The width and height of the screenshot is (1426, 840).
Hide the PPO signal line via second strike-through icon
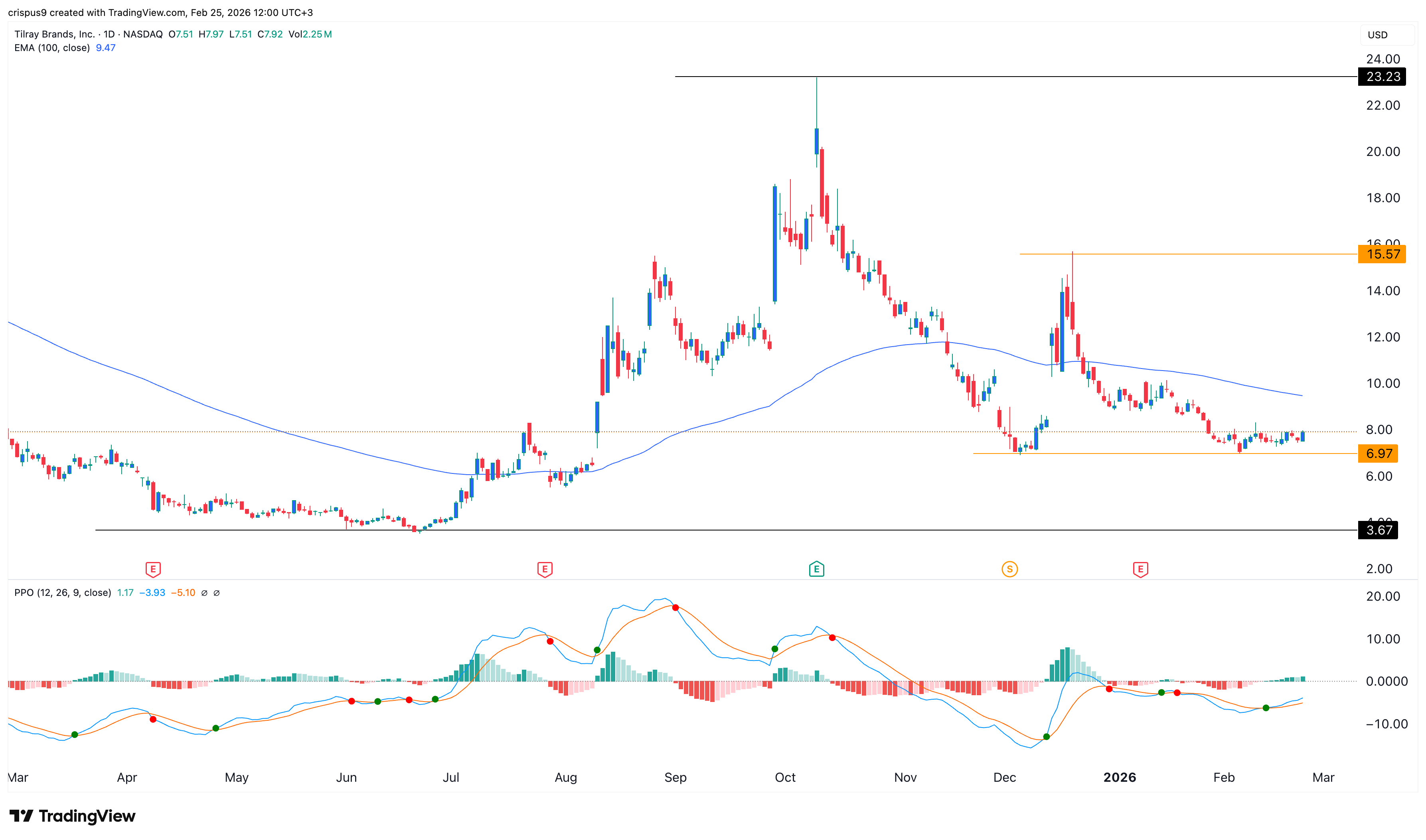(217, 593)
